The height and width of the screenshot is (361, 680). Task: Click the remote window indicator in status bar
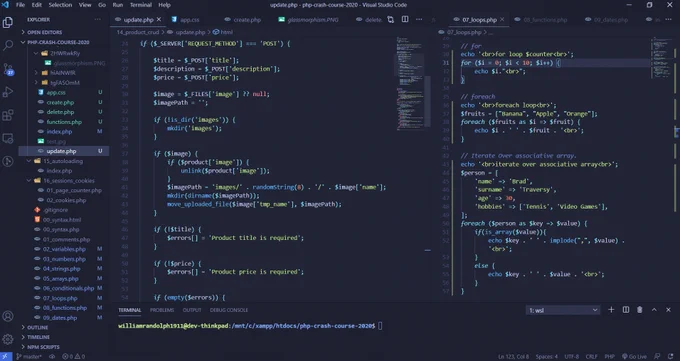coord(6,357)
